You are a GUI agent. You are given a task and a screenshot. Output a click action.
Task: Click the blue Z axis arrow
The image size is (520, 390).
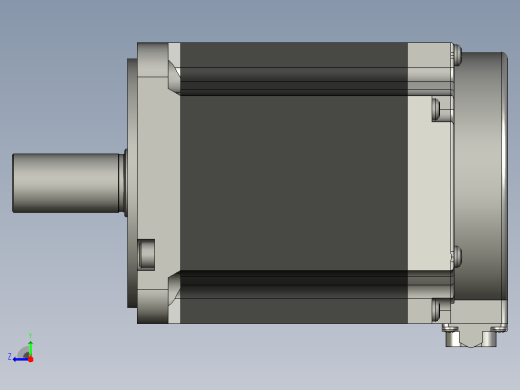point(21,359)
